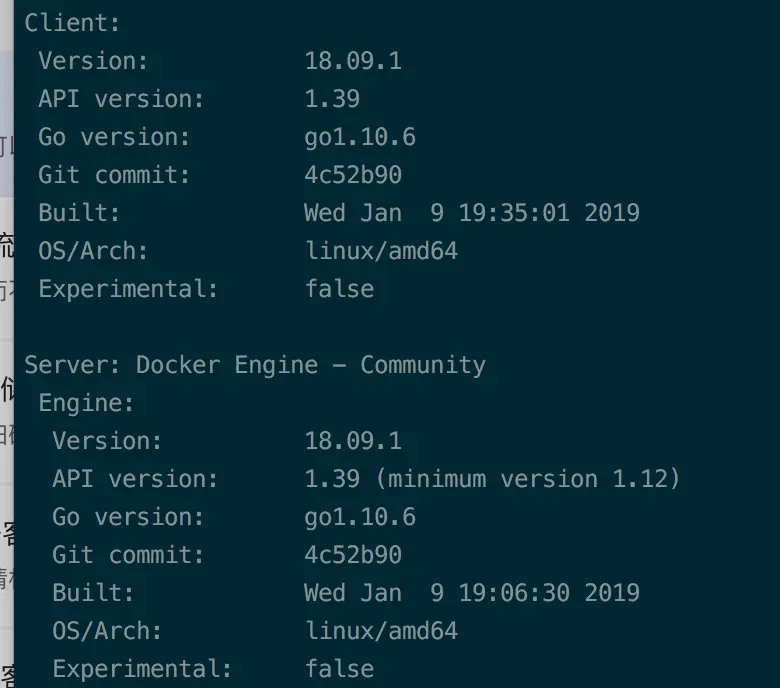
Task: Click the Client version number 18.09.1
Action: pos(353,61)
